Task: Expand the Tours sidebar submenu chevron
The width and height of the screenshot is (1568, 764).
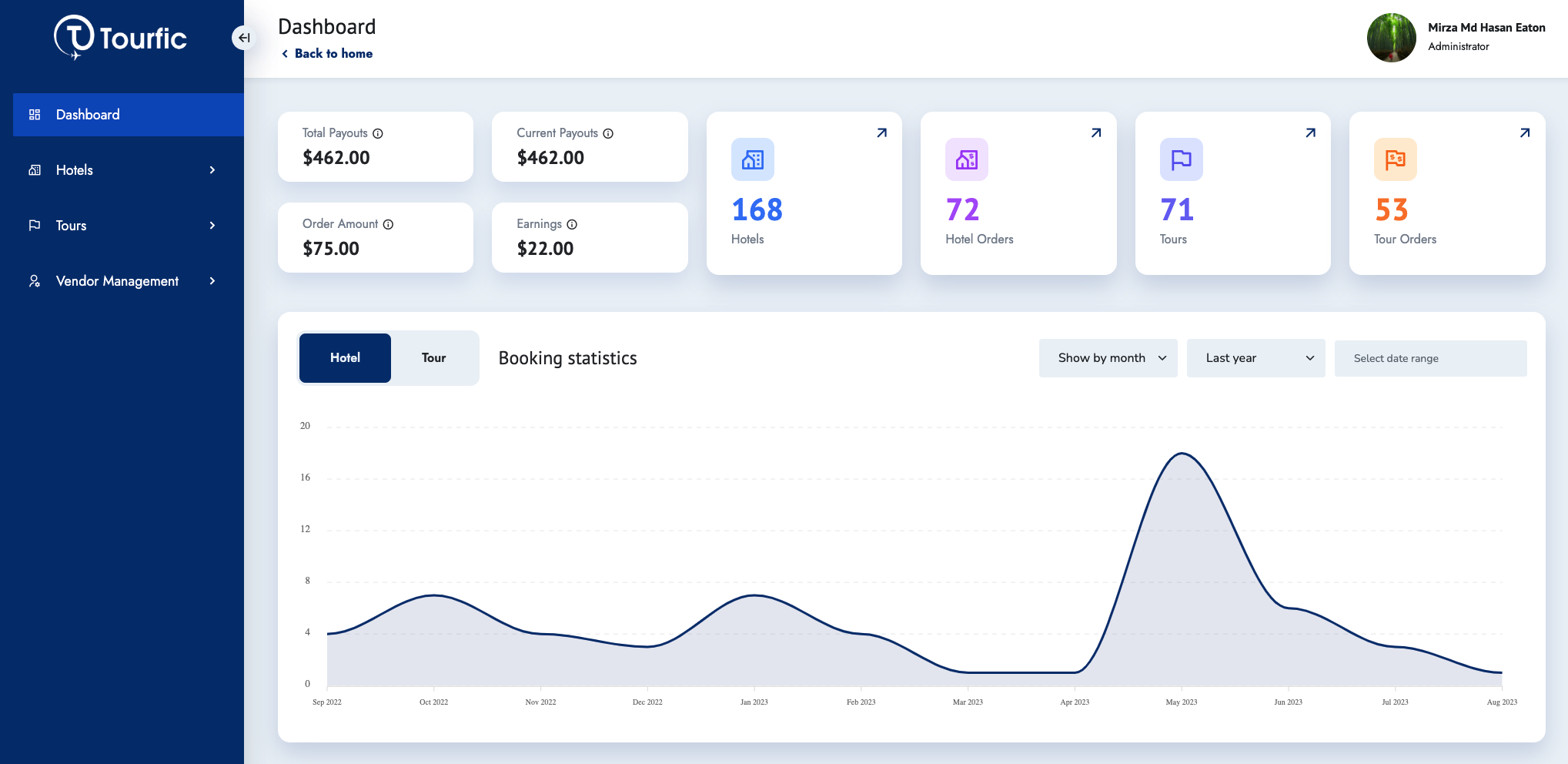Action: pyautogui.click(x=212, y=225)
